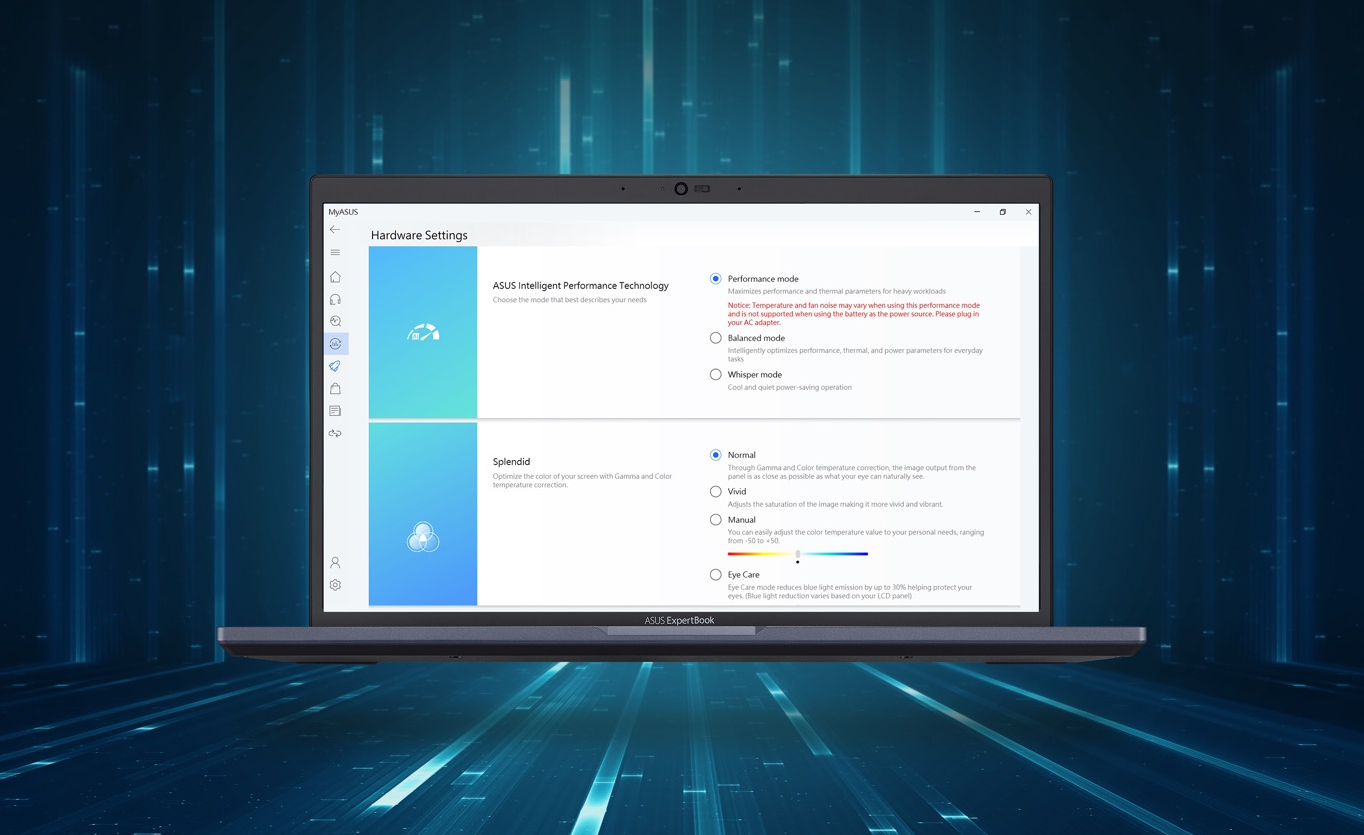Click the red end of temperature slider
The height and width of the screenshot is (835, 1364).
pos(732,553)
